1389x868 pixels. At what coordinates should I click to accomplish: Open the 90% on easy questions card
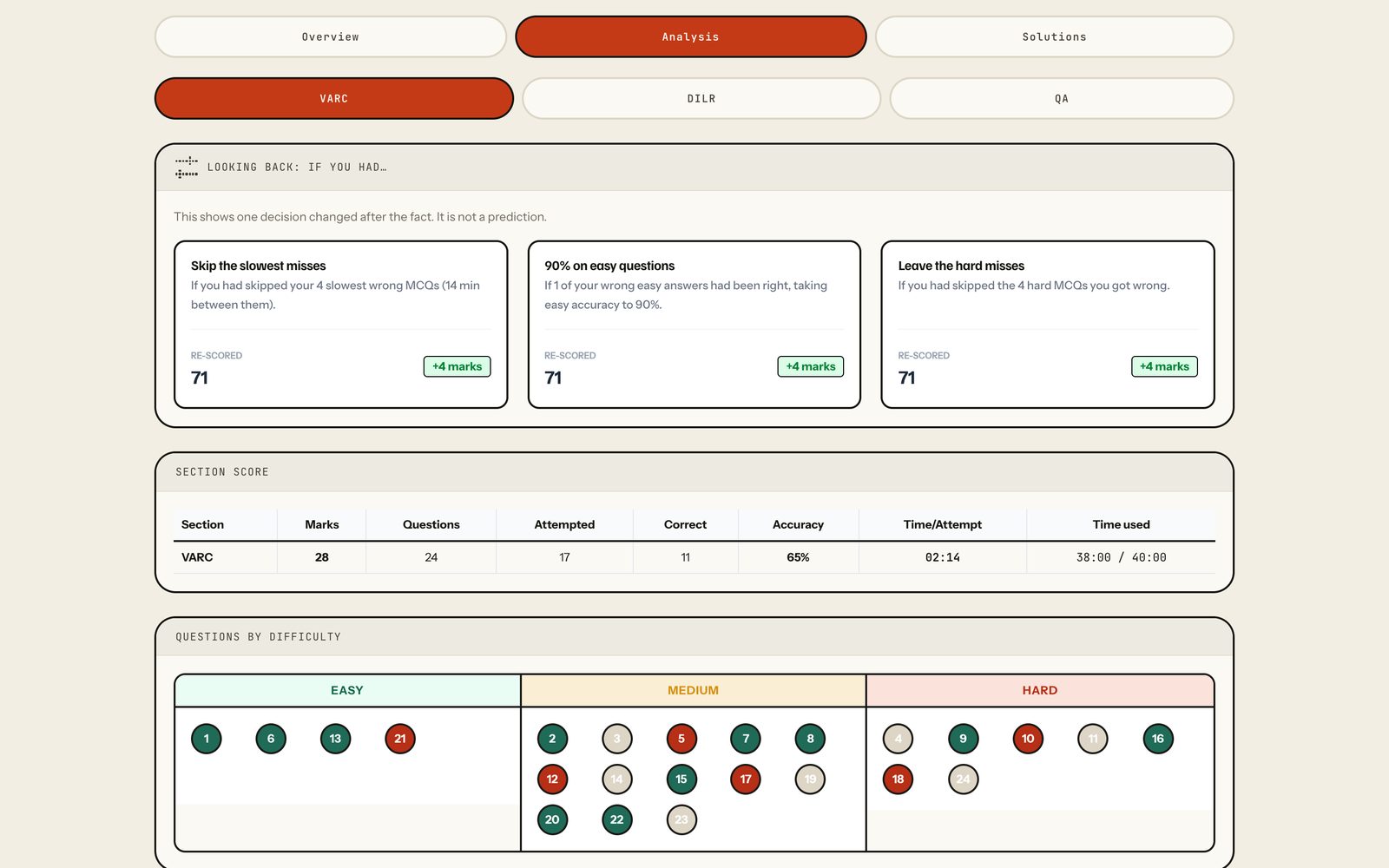[694, 324]
